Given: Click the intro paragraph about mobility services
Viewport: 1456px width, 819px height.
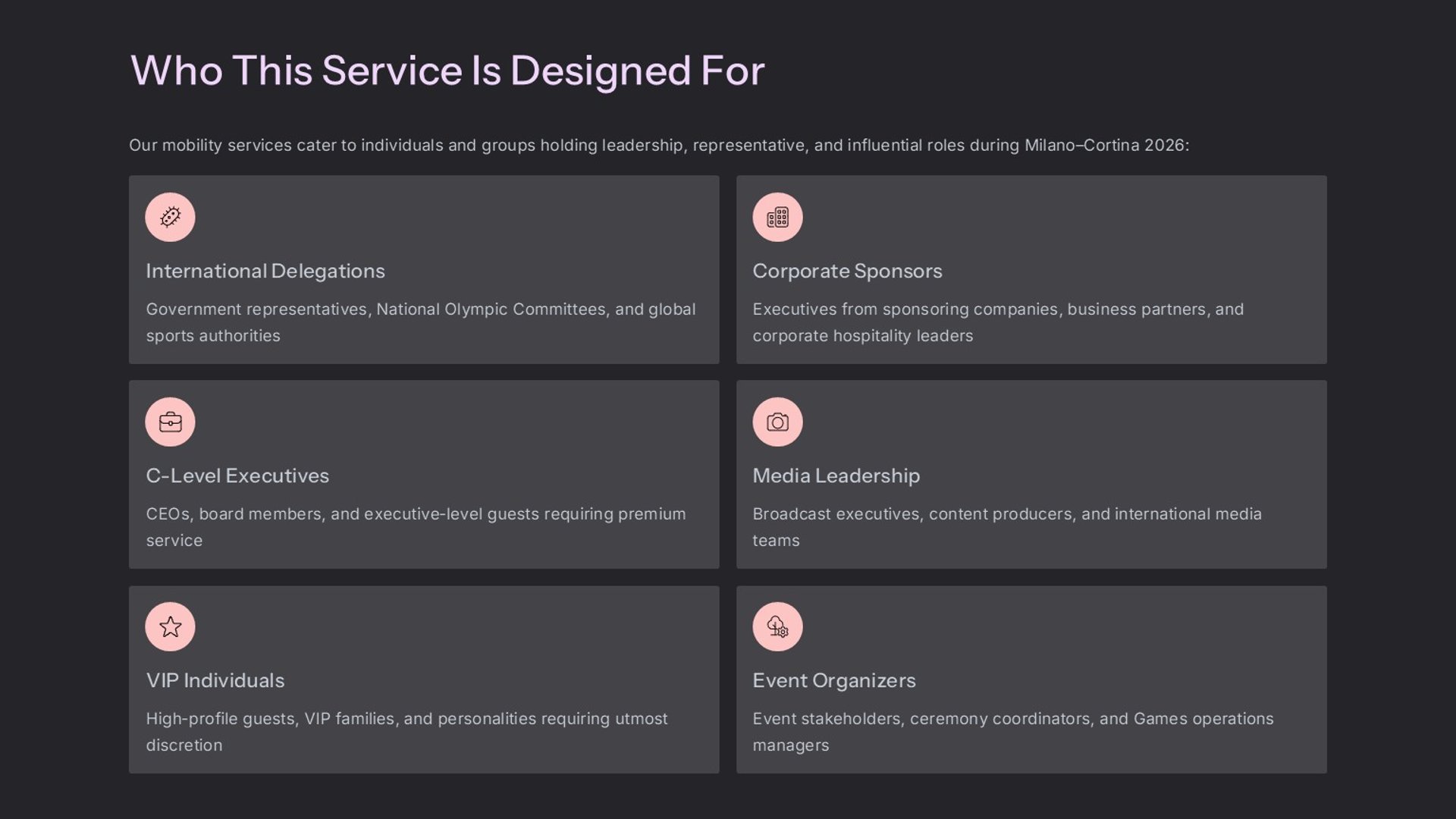Looking at the screenshot, I should tap(658, 146).
